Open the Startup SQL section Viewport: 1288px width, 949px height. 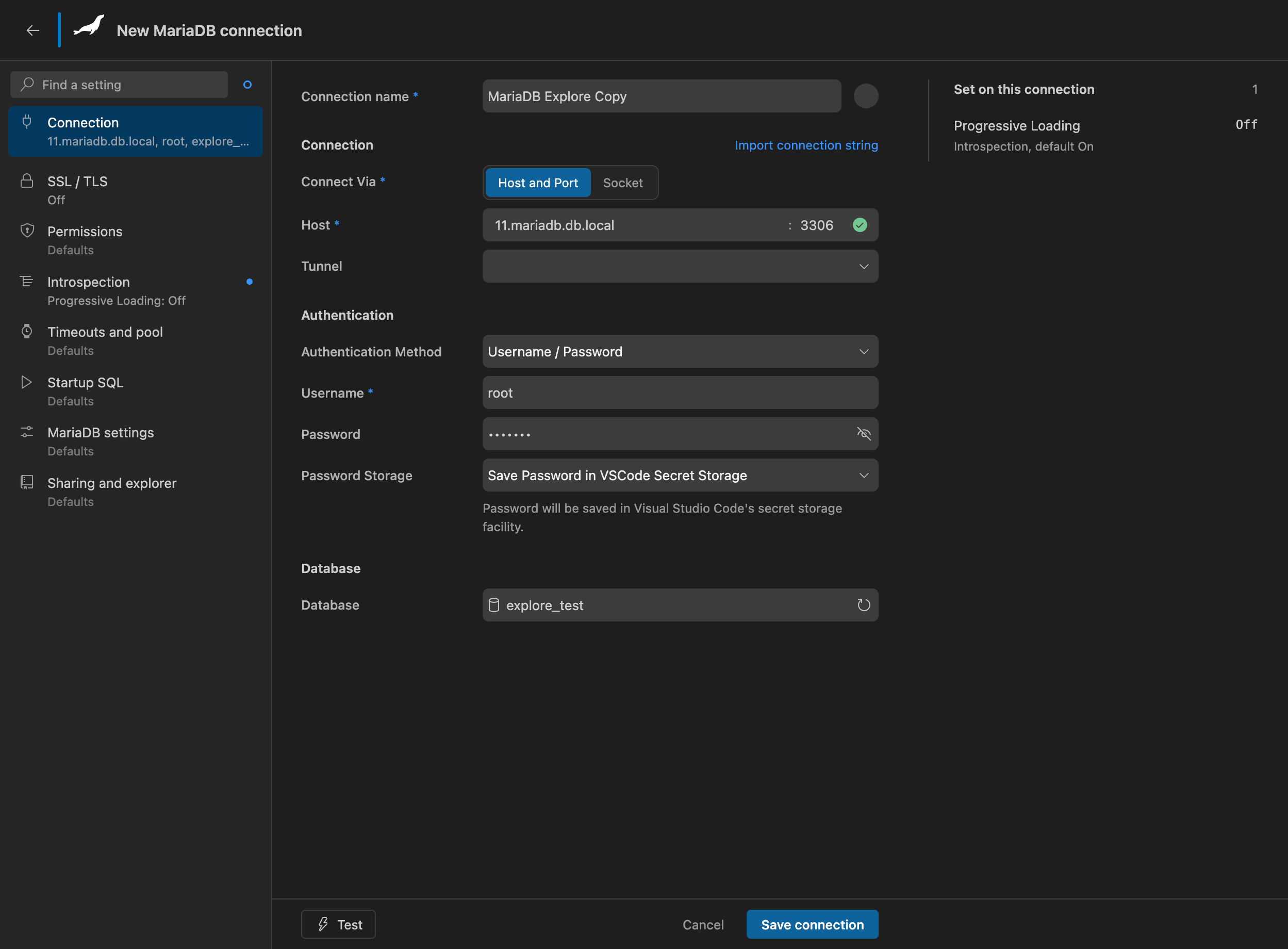(136, 391)
